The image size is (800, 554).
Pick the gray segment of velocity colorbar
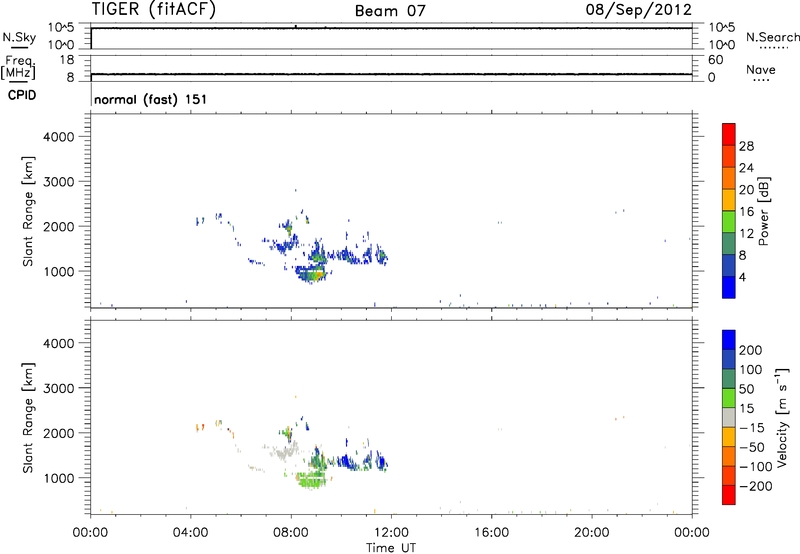[x=729, y=418]
